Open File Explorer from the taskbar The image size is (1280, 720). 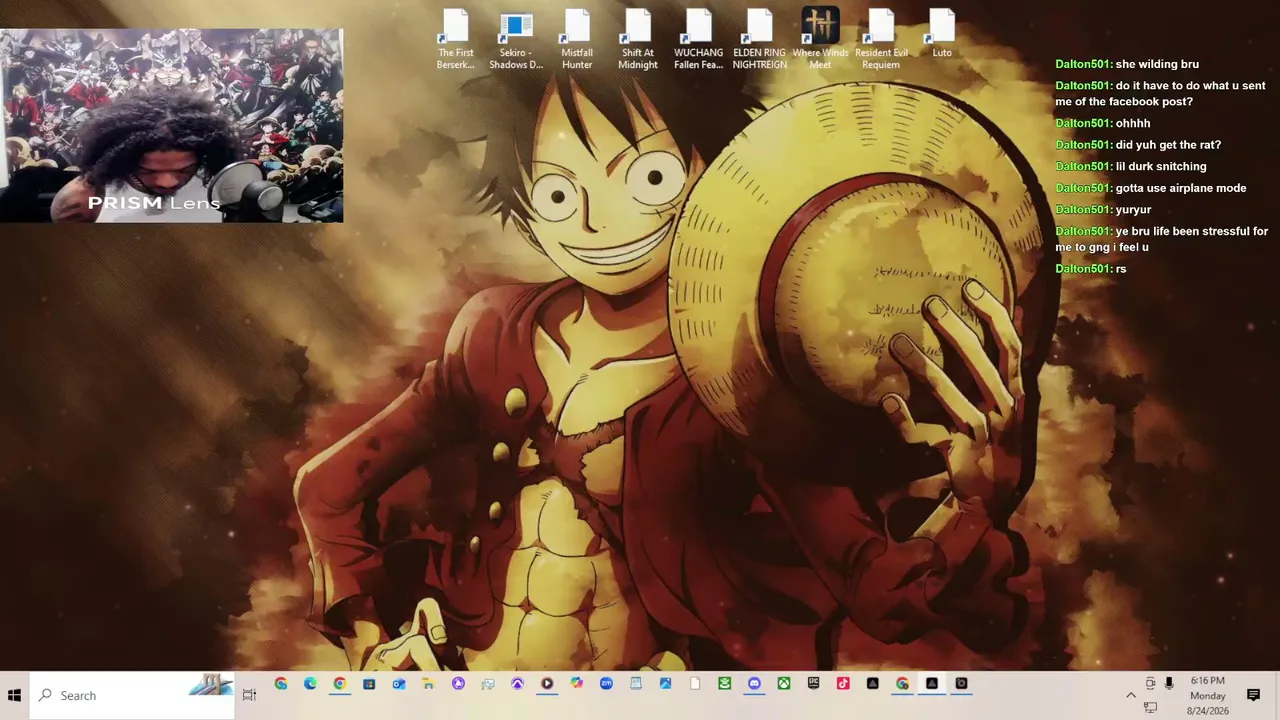(x=428, y=684)
